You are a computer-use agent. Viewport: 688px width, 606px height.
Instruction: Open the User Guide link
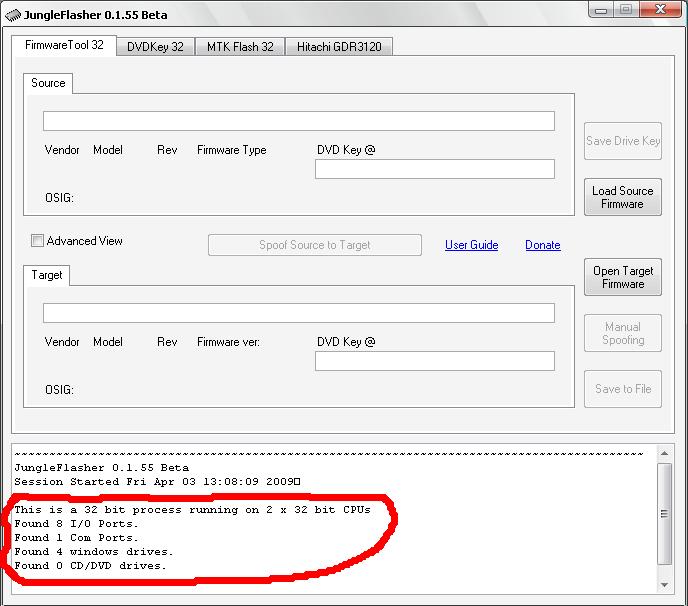point(472,245)
